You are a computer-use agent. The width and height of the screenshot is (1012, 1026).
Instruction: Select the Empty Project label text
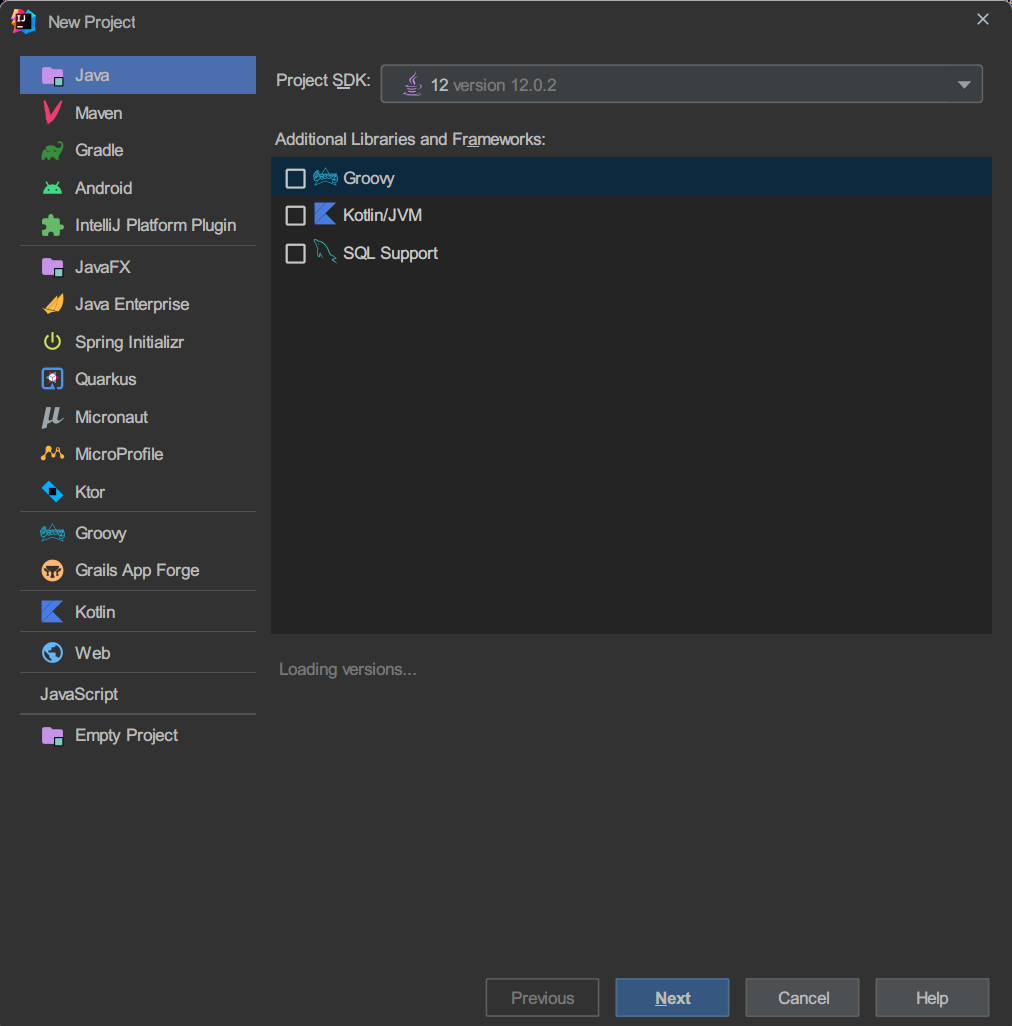coord(126,735)
